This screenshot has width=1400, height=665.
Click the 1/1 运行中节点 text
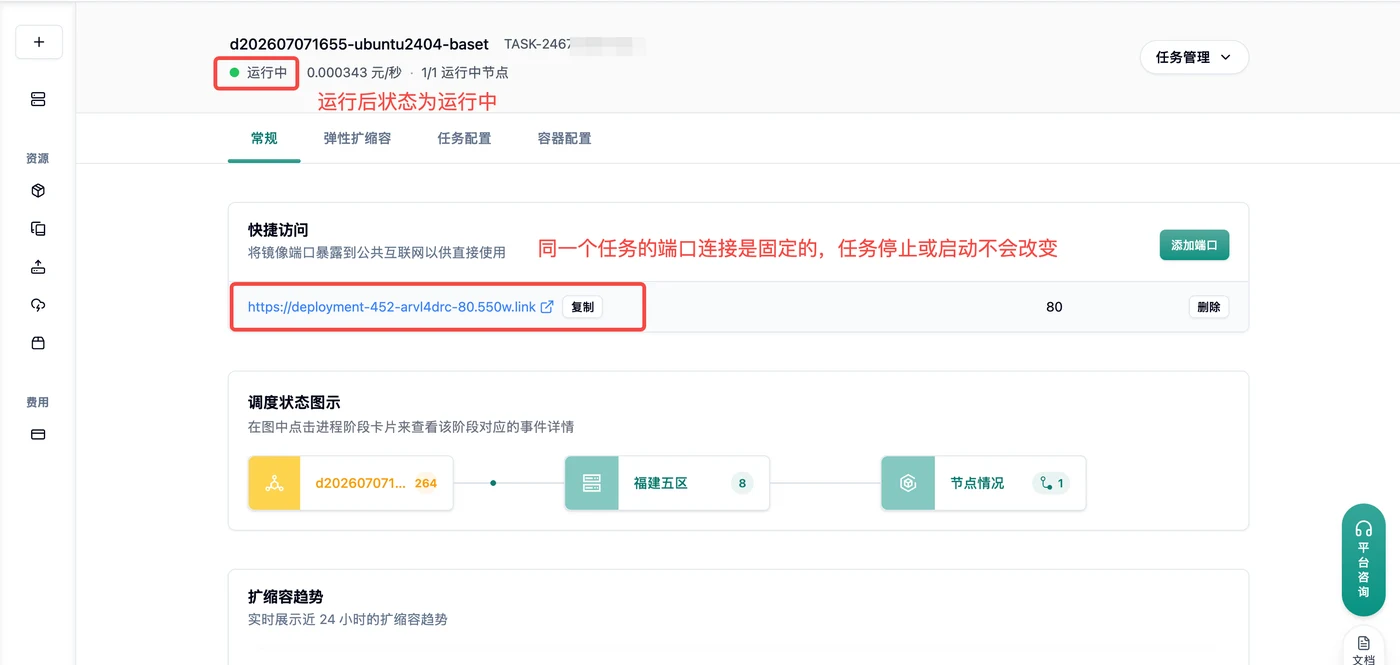pos(465,72)
